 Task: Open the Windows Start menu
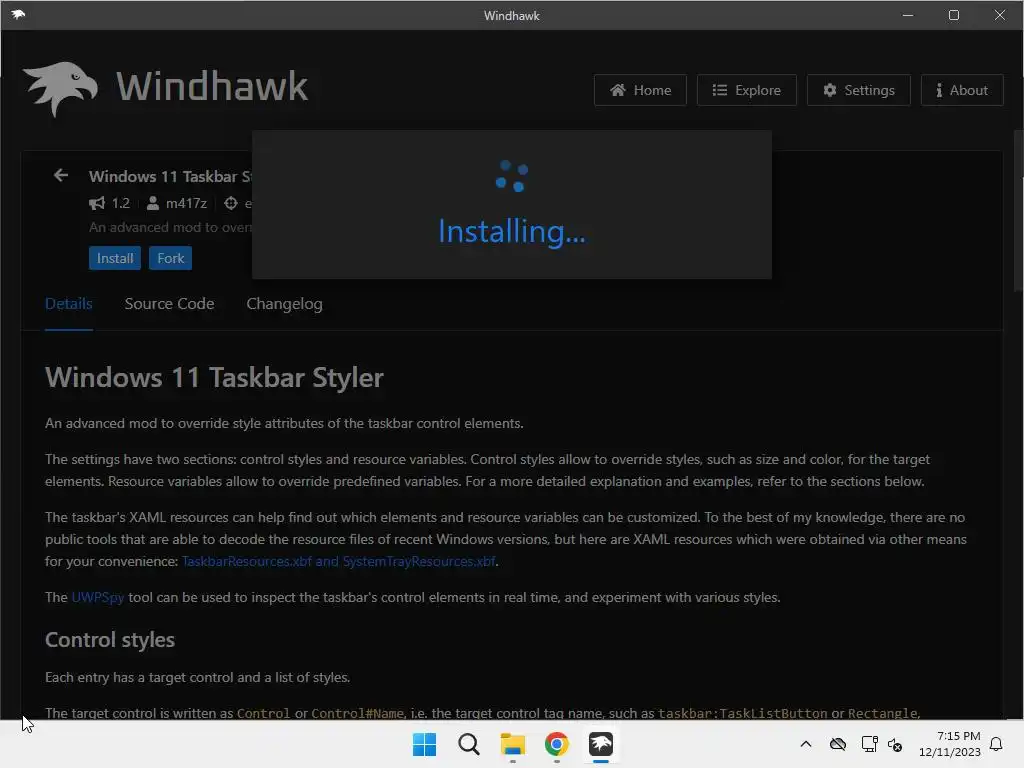[424, 744]
